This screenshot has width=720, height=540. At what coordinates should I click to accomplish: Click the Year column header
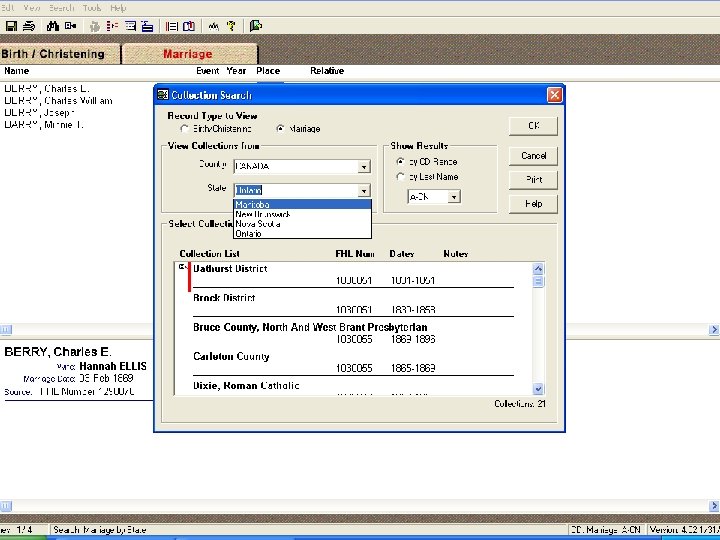click(x=236, y=71)
